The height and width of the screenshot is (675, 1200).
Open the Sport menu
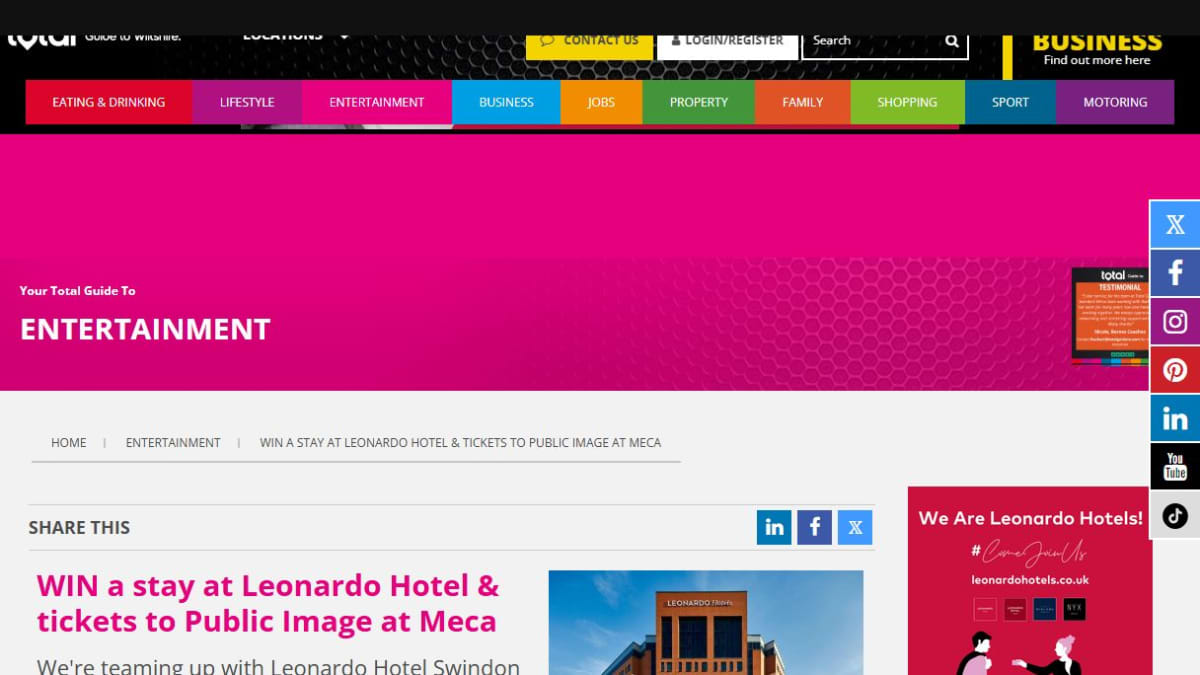click(x=1010, y=102)
